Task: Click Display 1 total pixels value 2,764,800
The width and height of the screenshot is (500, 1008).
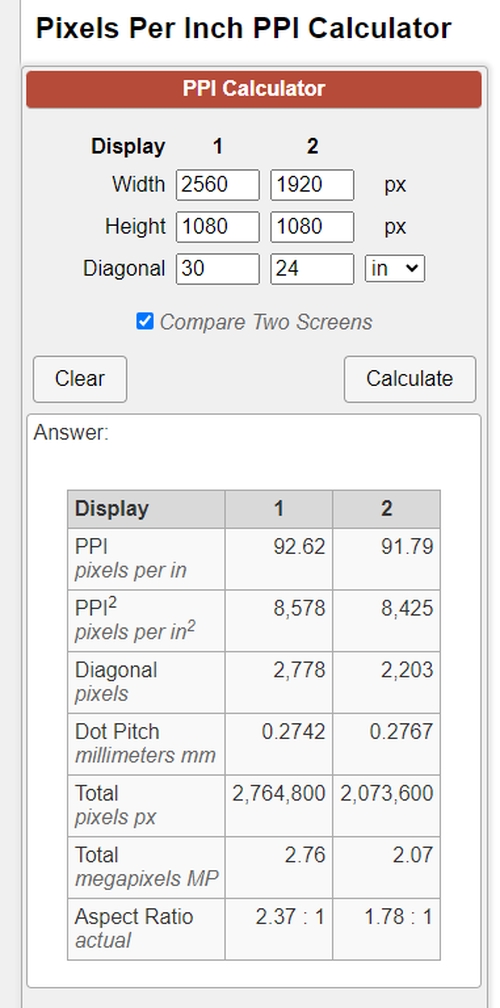Action: coord(279,794)
